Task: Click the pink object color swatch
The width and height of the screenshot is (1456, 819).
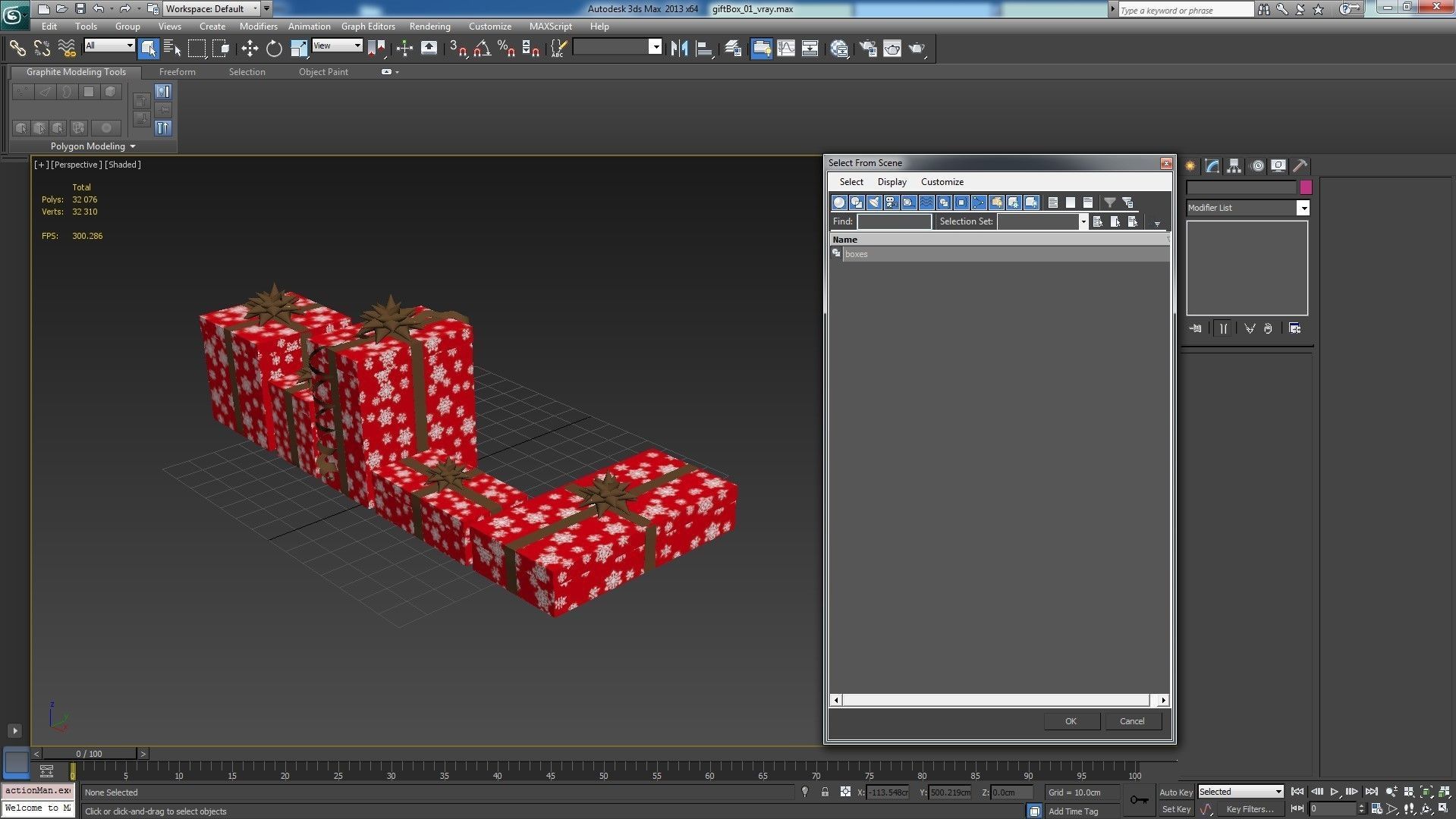Action: coord(1306,187)
